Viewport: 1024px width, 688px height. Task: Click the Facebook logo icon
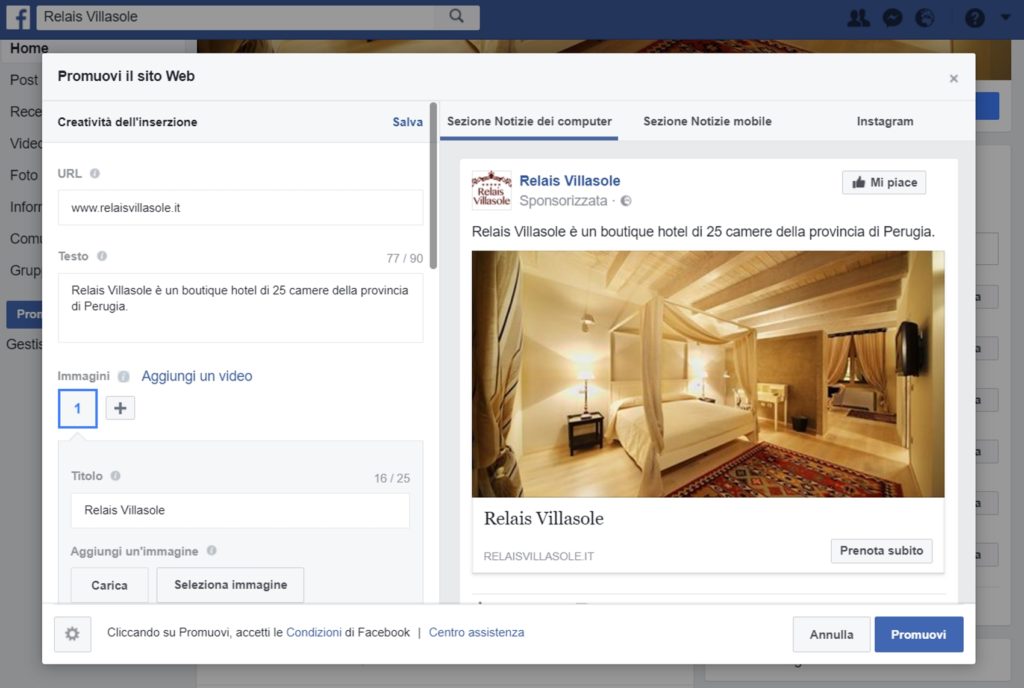tap(18, 17)
